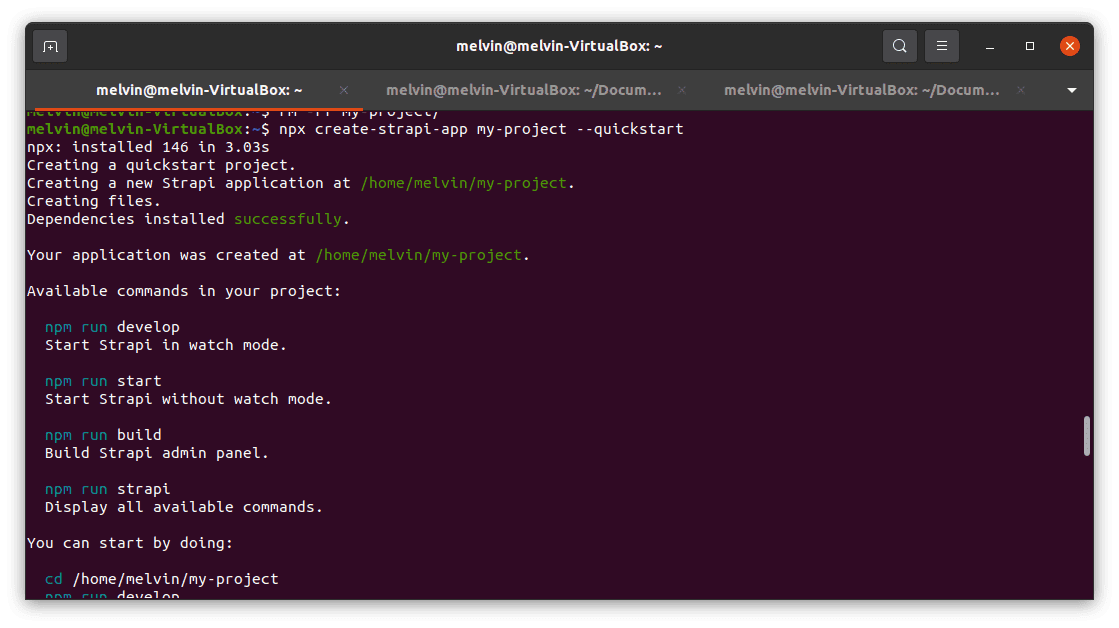Click 'Start Strapi without watch mode.' line

[x=188, y=399]
